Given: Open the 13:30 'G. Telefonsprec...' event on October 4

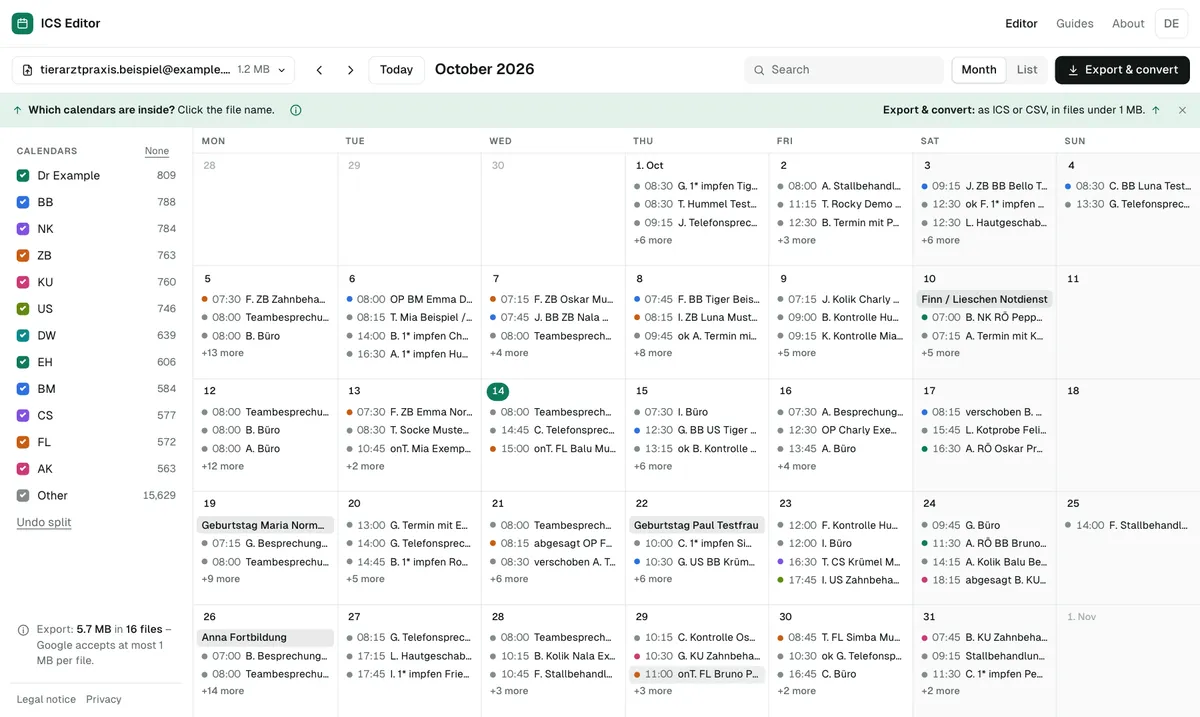Looking at the screenshot, I should 1129,204.
